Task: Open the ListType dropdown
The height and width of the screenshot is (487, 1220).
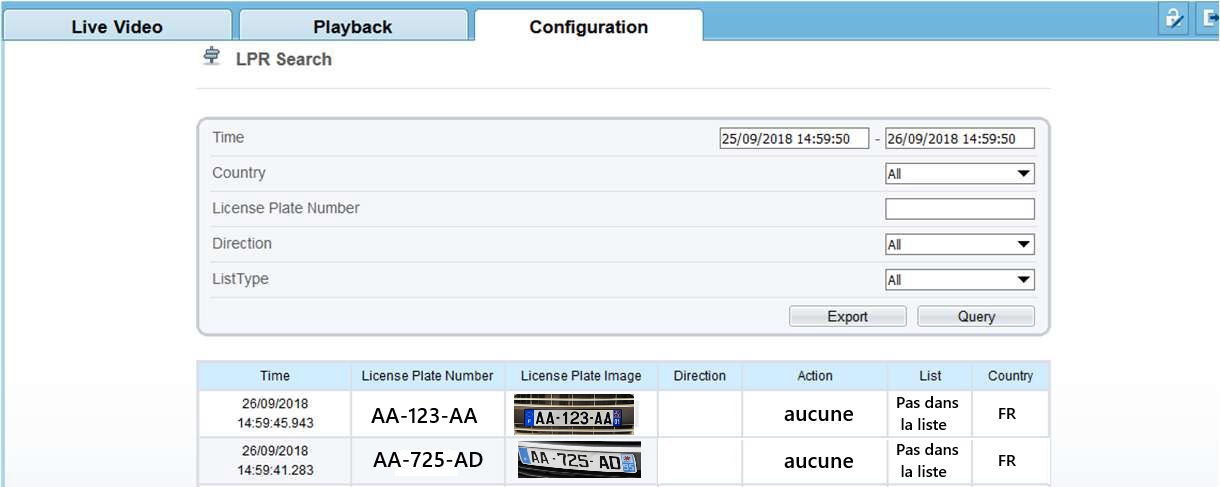Action: click(x=959, y=280)
